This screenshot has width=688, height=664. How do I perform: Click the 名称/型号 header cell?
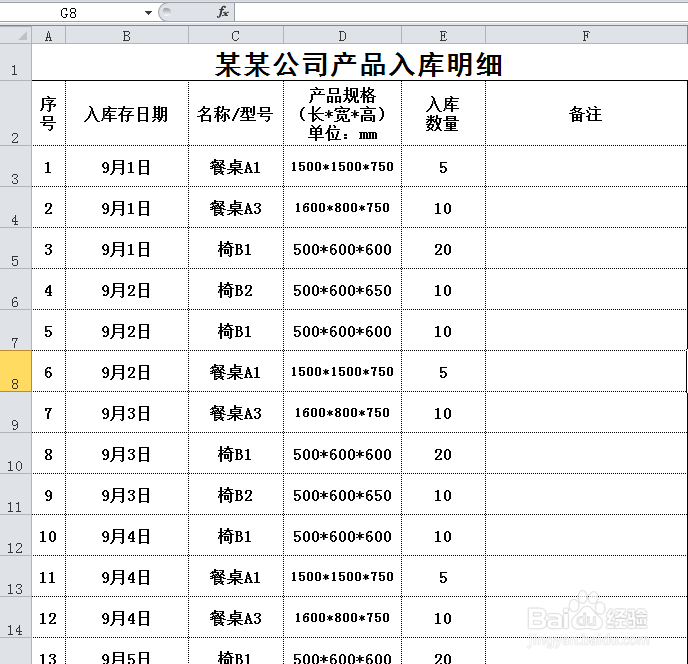(236, 113)
